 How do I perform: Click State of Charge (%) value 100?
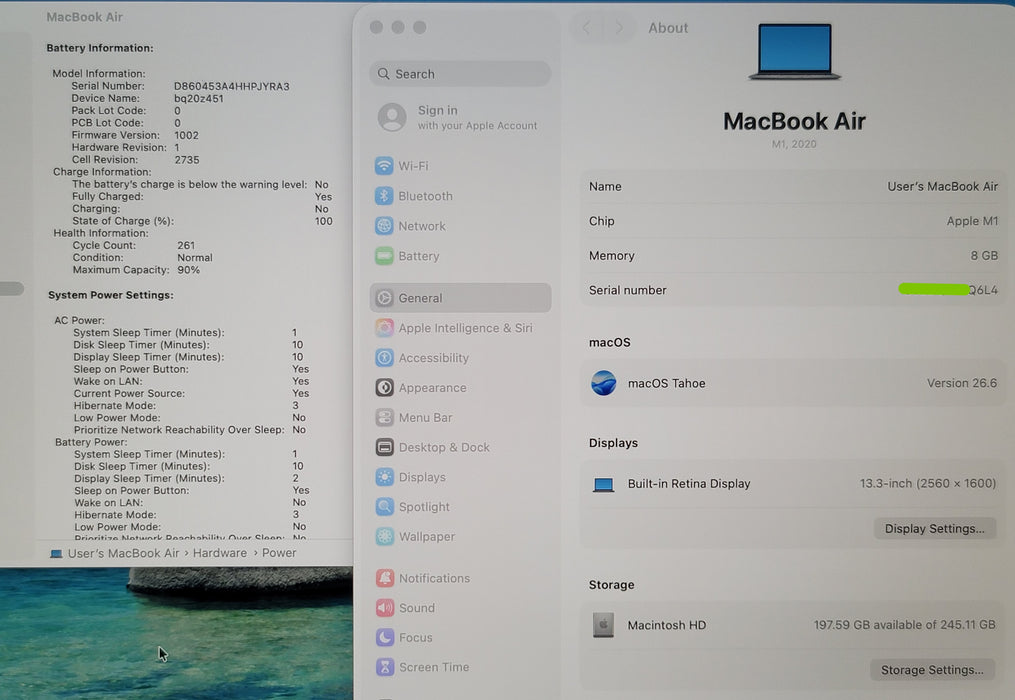pos(324,221)
